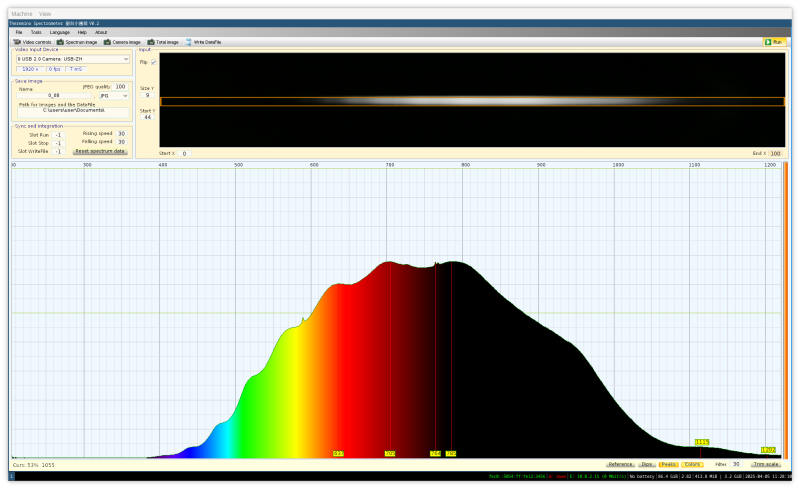Open the JPG image format dropdown
This screenshot has height=489, width=800.
point(112,95)
